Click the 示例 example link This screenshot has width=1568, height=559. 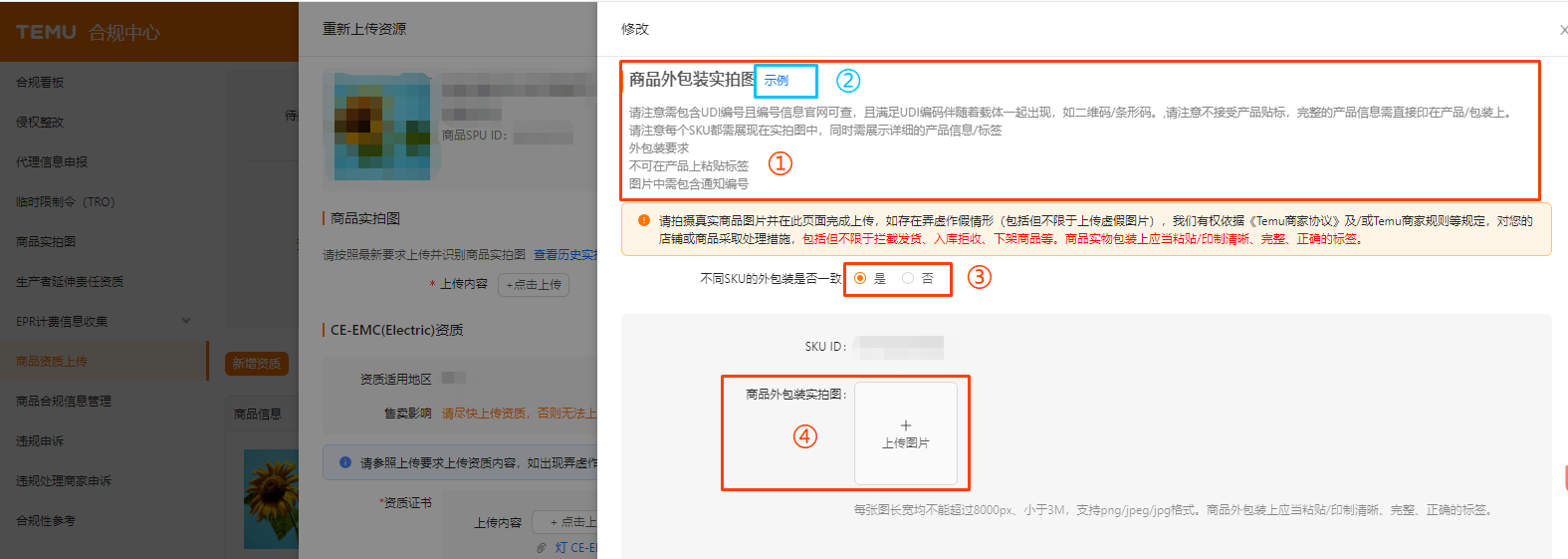tap(777, 81)
